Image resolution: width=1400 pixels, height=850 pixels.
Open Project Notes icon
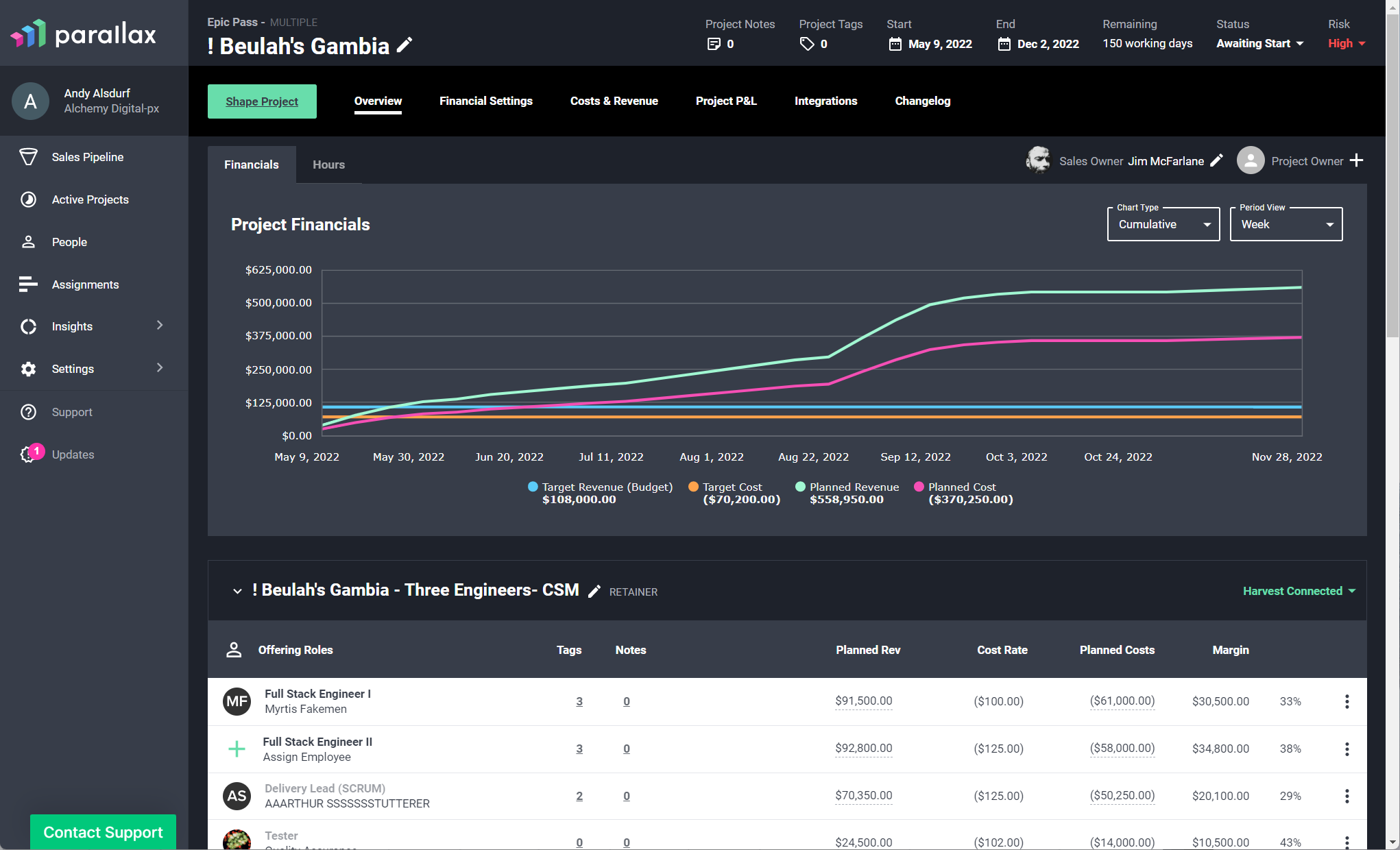coord(714,44)
